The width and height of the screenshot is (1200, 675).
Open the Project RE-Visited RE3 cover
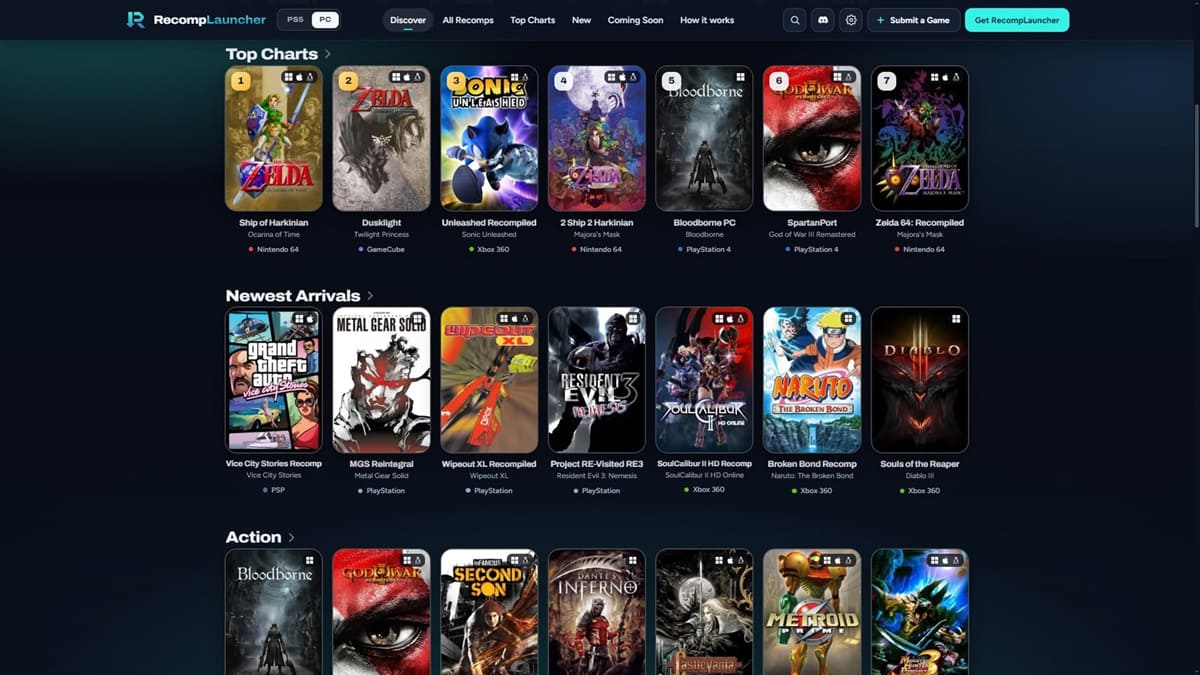597,380
